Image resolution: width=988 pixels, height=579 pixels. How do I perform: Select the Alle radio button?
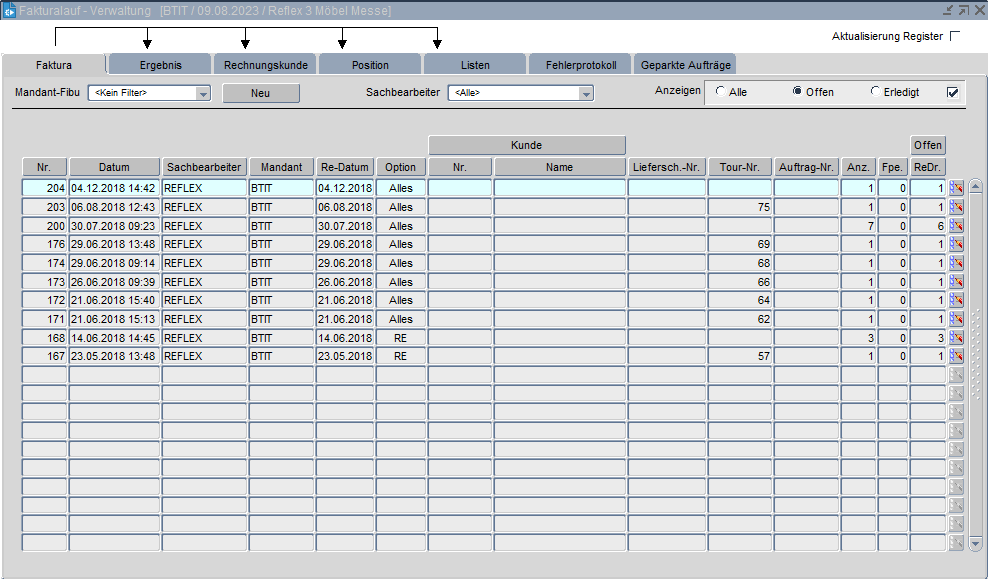pos(720,92)
